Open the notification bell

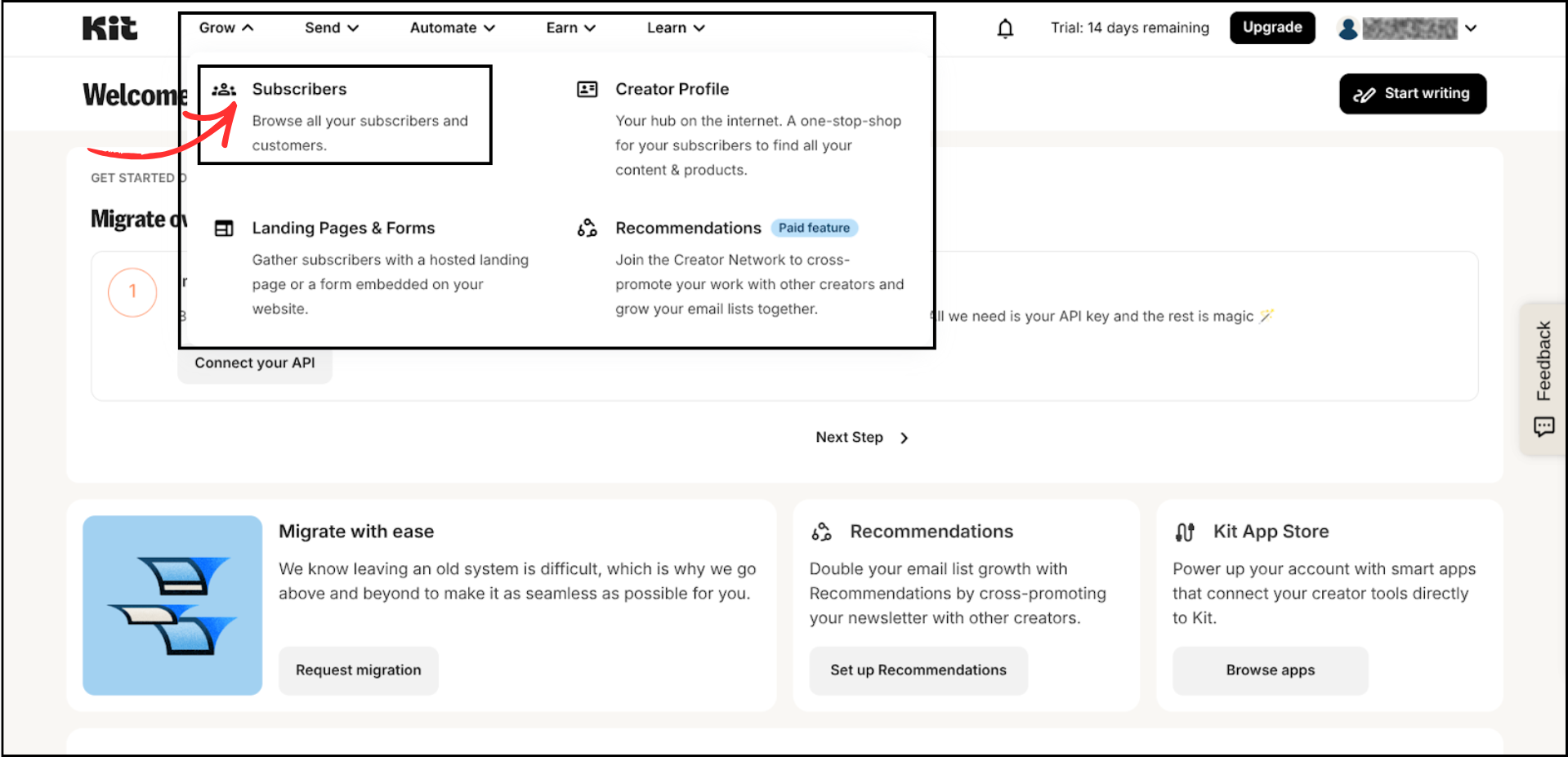click(1004, 28)
